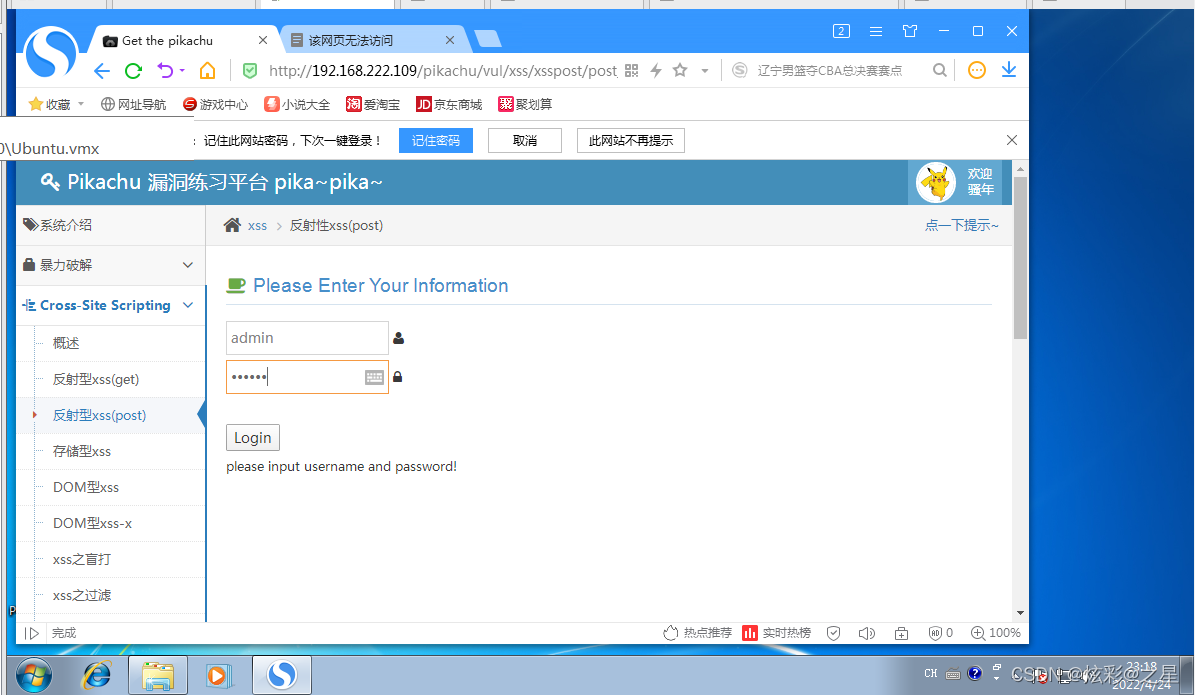Click the purple undo restore icon
This screenshot has height=695, width=1195.
[165, 71]
